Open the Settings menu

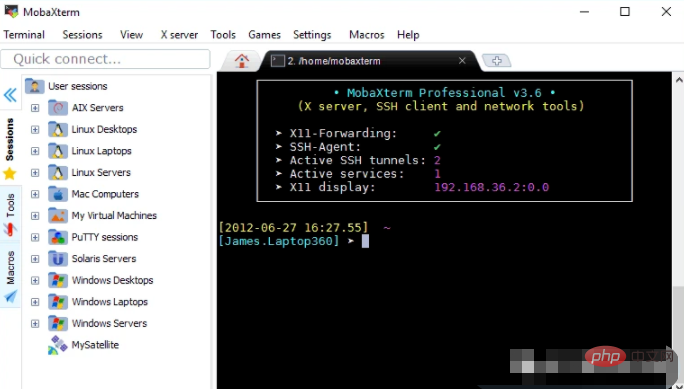coord(312,35)
